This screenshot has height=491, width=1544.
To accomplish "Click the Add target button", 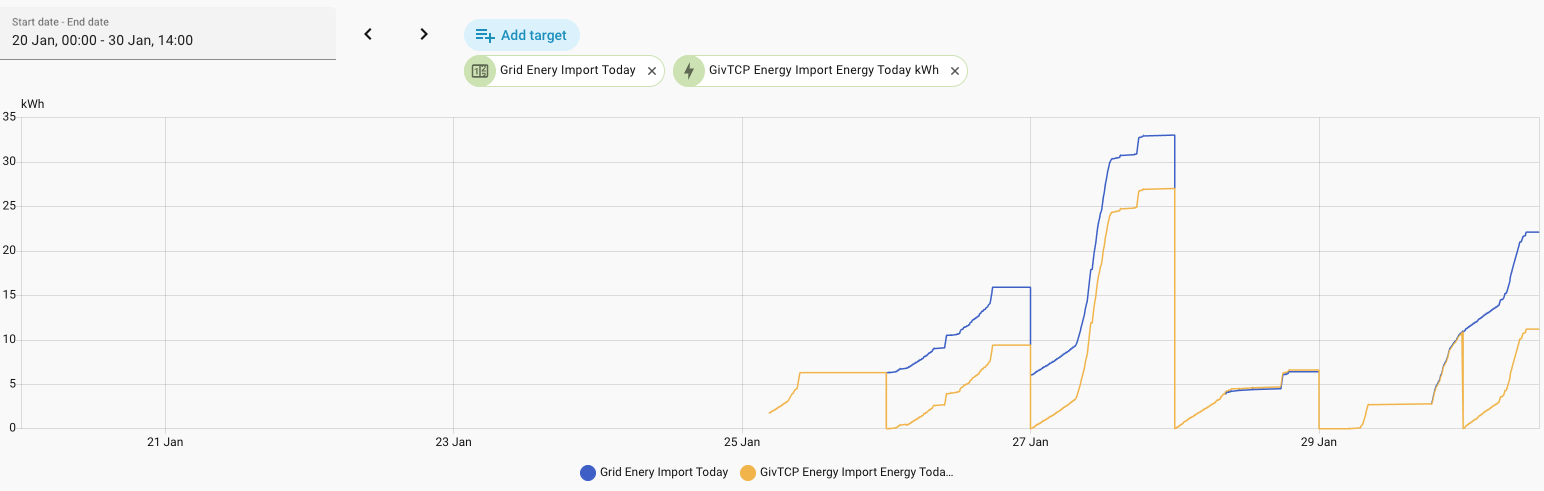I will tap(521, 35).
